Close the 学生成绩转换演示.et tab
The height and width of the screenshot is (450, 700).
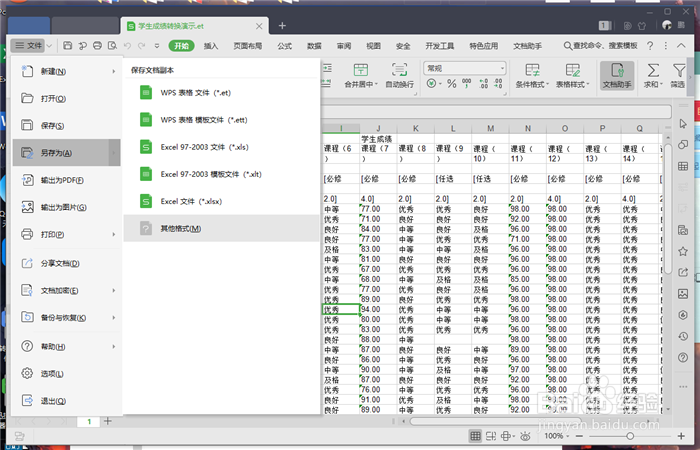[x=259, y=26]
